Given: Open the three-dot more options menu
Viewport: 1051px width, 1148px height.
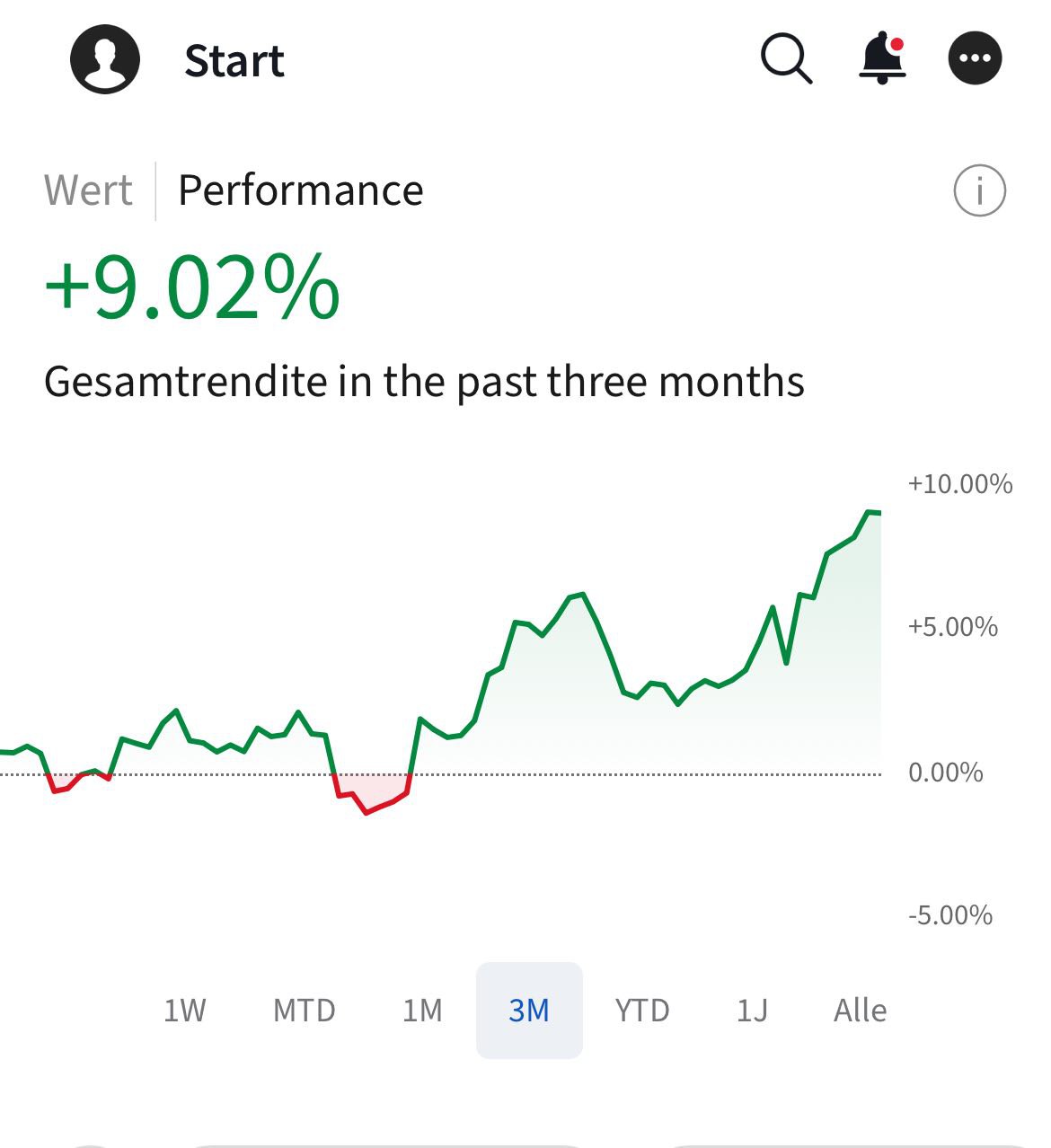Looking at the screenshot, I should click(975, 59).
